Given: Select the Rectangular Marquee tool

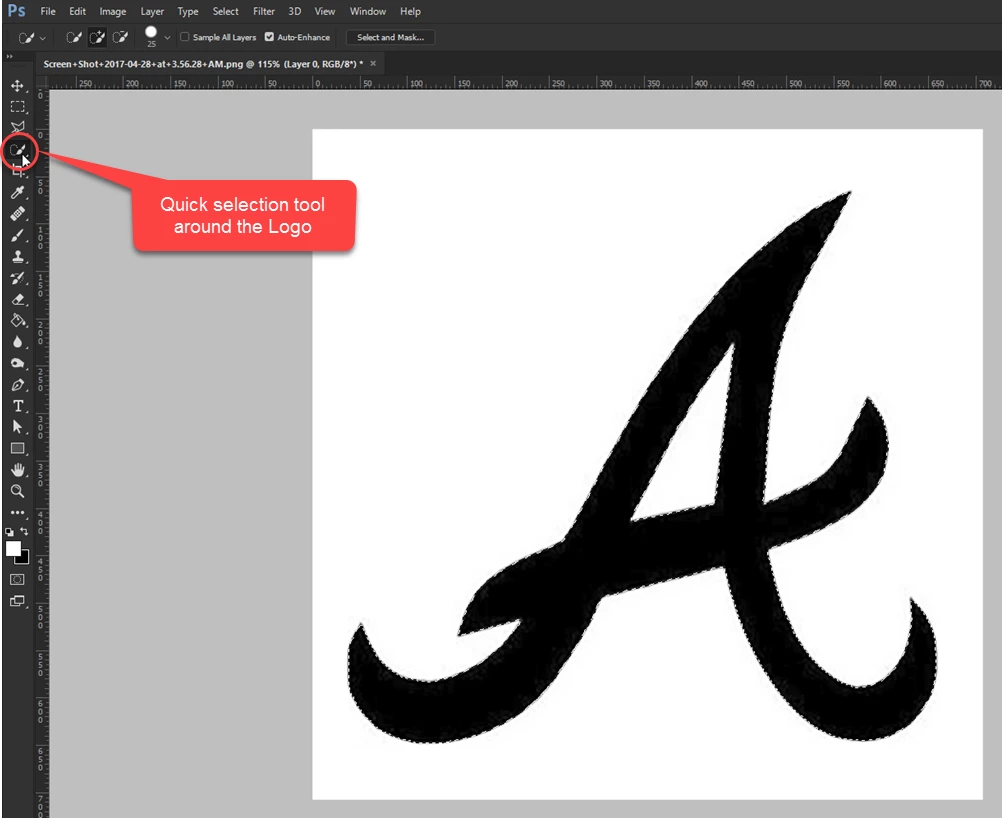Looking at the screenshot, I should tap(17, 107).
